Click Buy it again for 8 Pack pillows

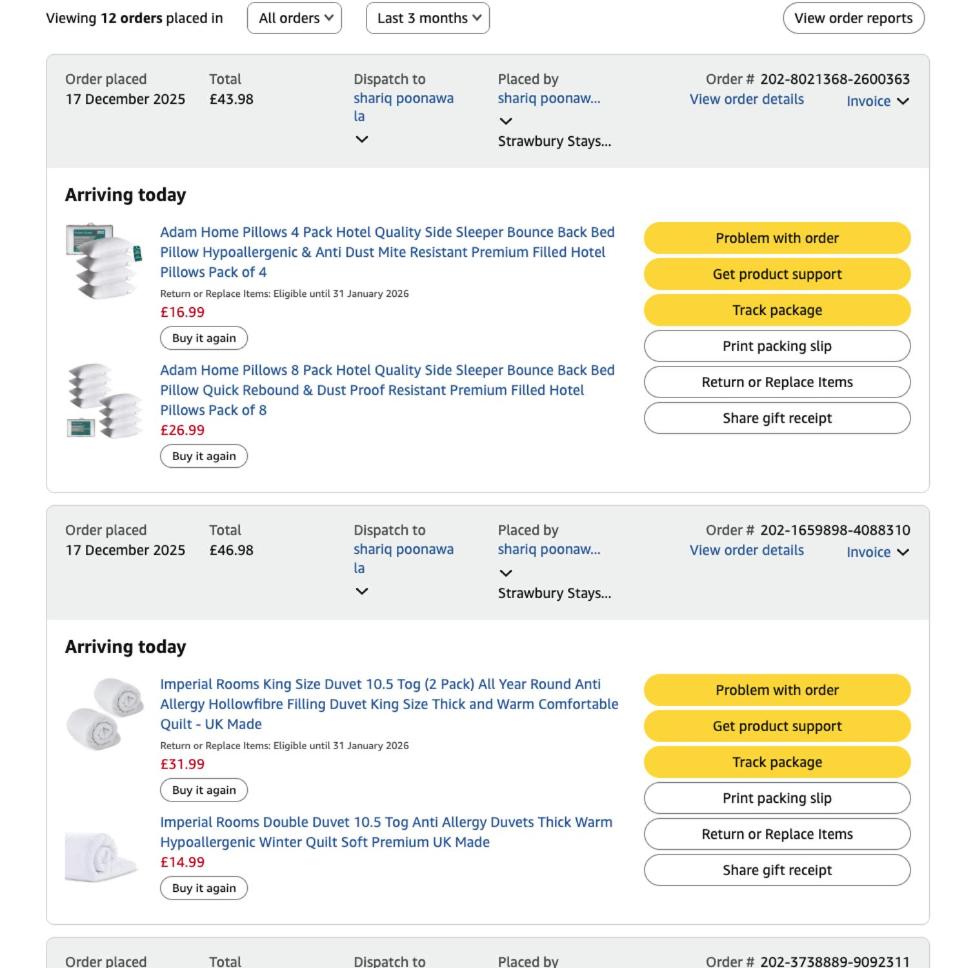(204, 456)
